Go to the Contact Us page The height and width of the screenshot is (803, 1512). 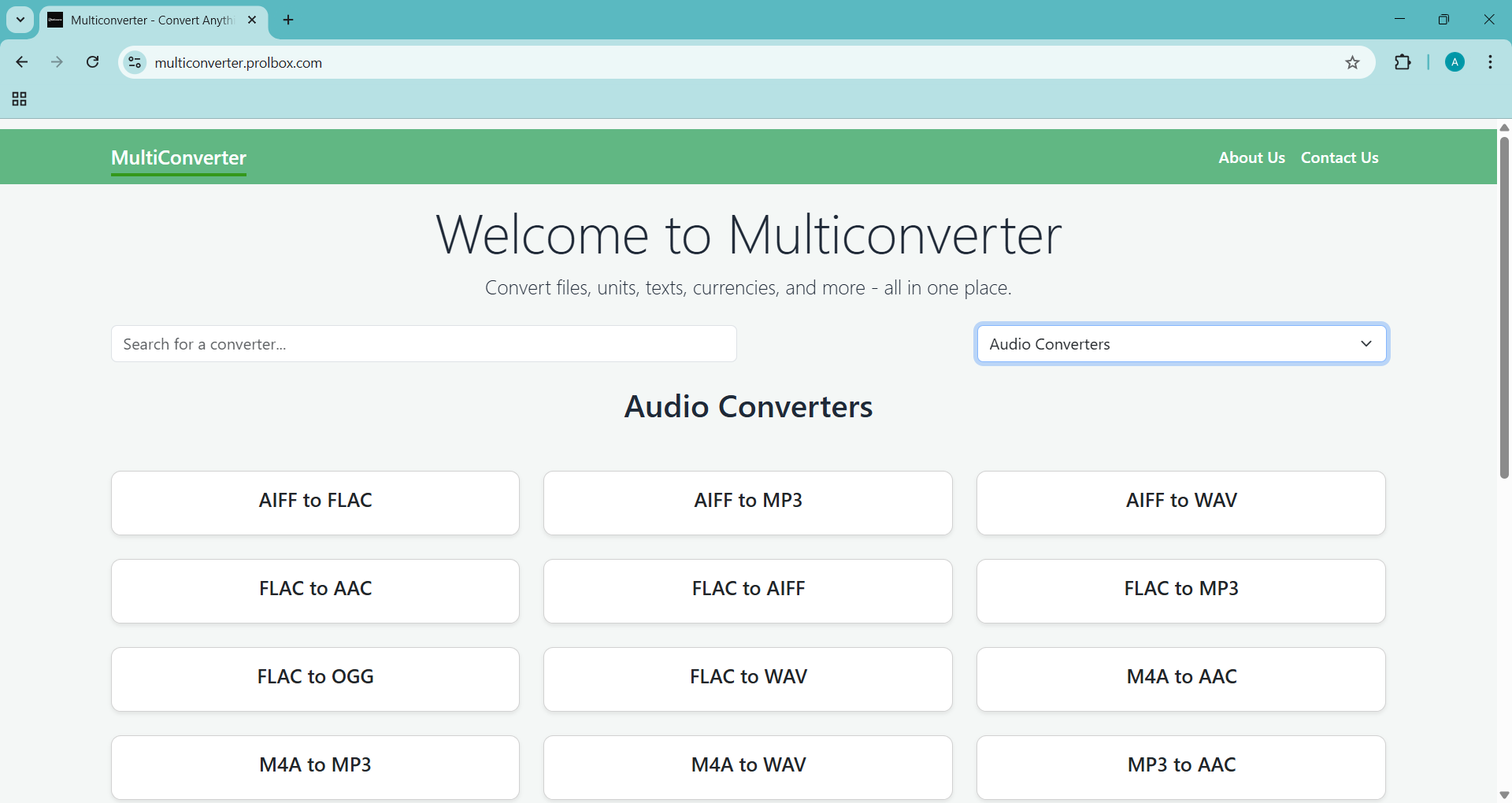[x=1340, y=157]
